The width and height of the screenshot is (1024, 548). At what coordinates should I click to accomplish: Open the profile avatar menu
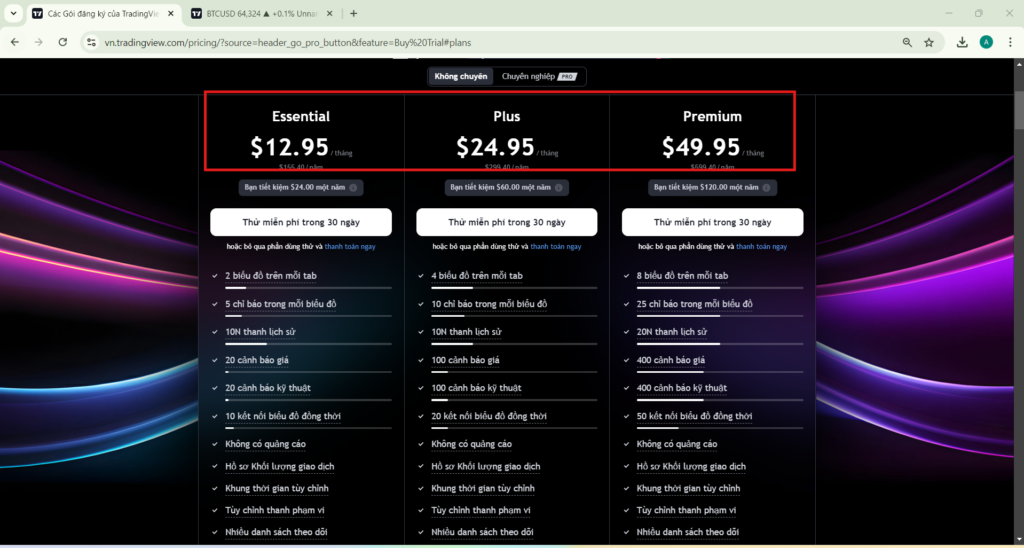[x=986, y=42]
